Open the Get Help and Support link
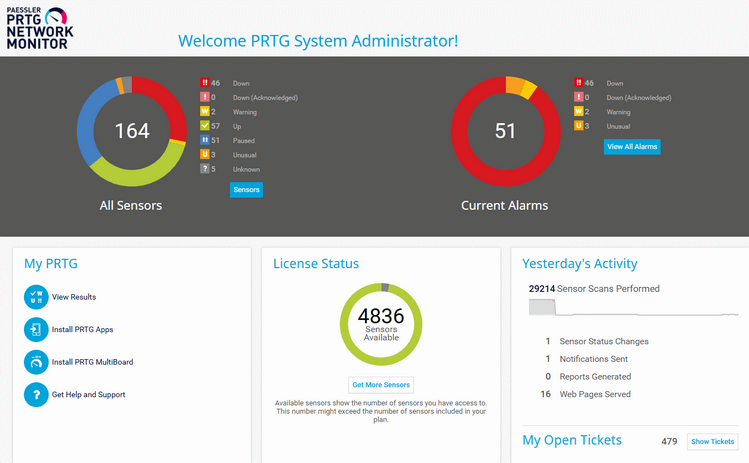 [88, 395]
